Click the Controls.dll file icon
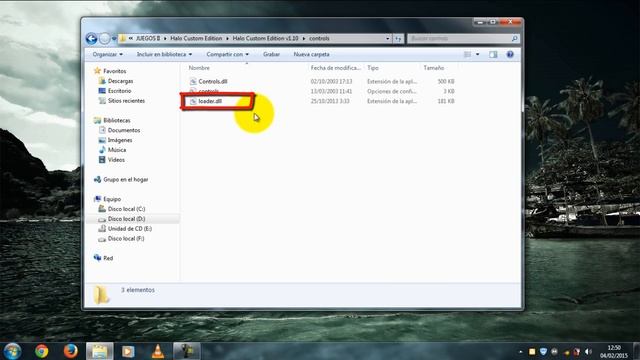Viewport: 640px width, 360px height. 193,82
